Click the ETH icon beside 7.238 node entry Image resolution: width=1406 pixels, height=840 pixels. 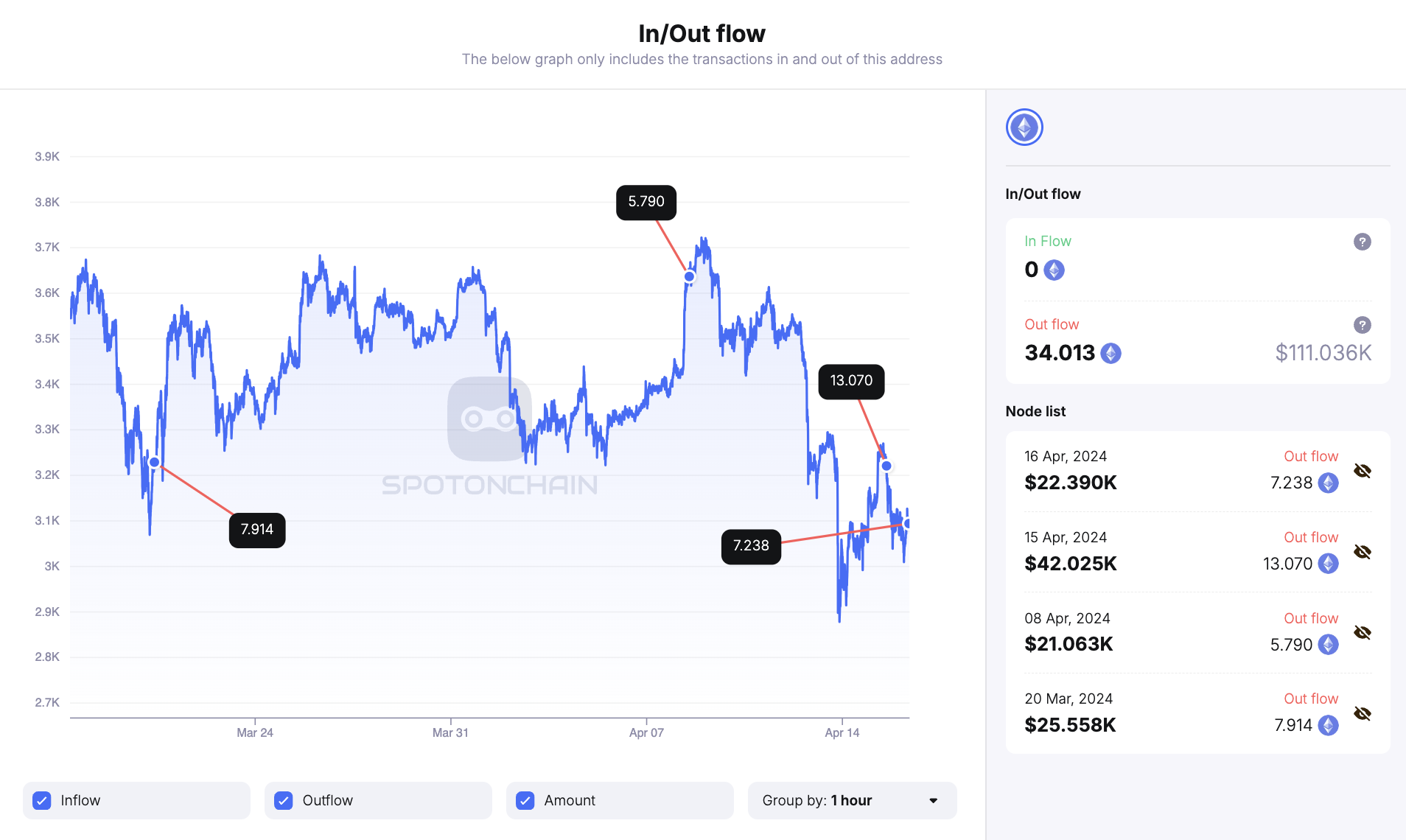[1328, 483]
